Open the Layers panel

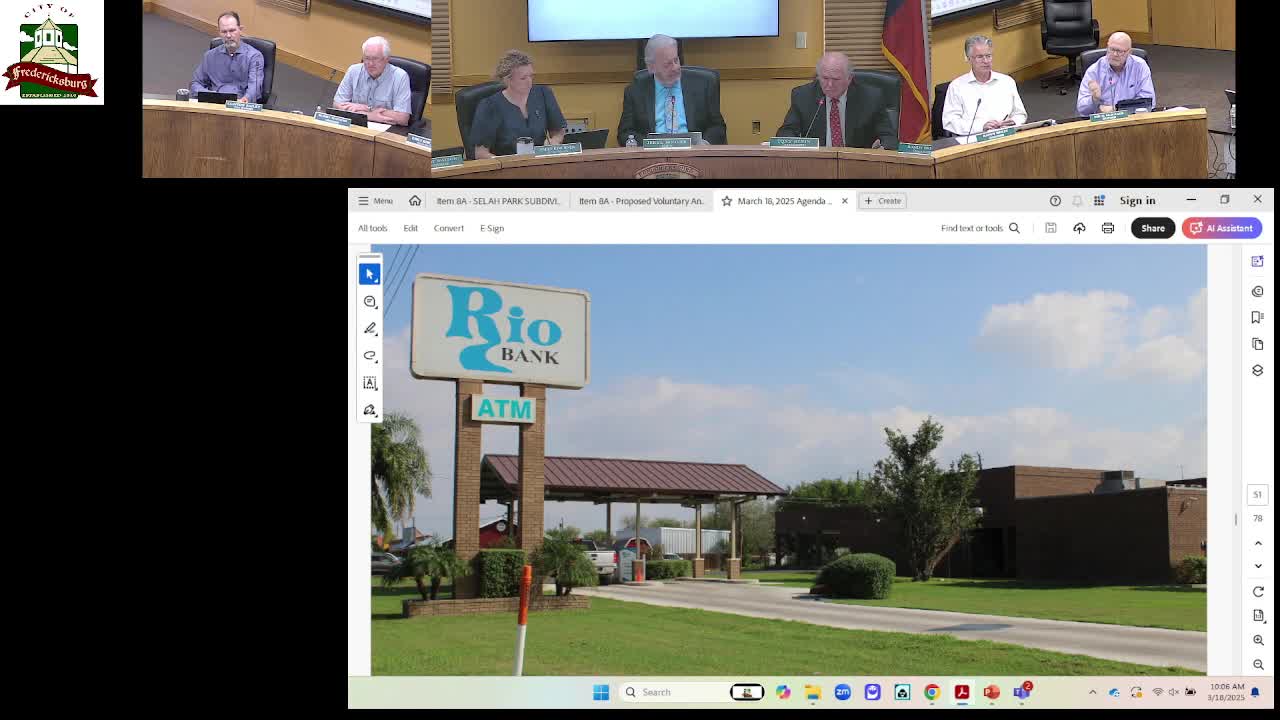1258,370
